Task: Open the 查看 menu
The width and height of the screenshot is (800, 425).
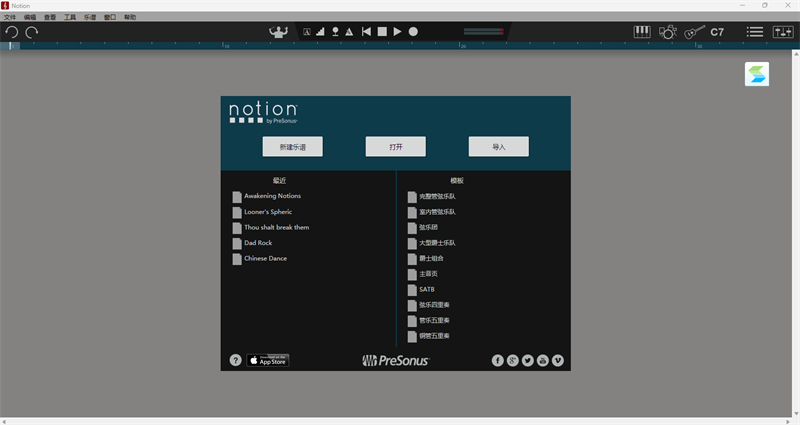Action: click(x=49, y=17)
